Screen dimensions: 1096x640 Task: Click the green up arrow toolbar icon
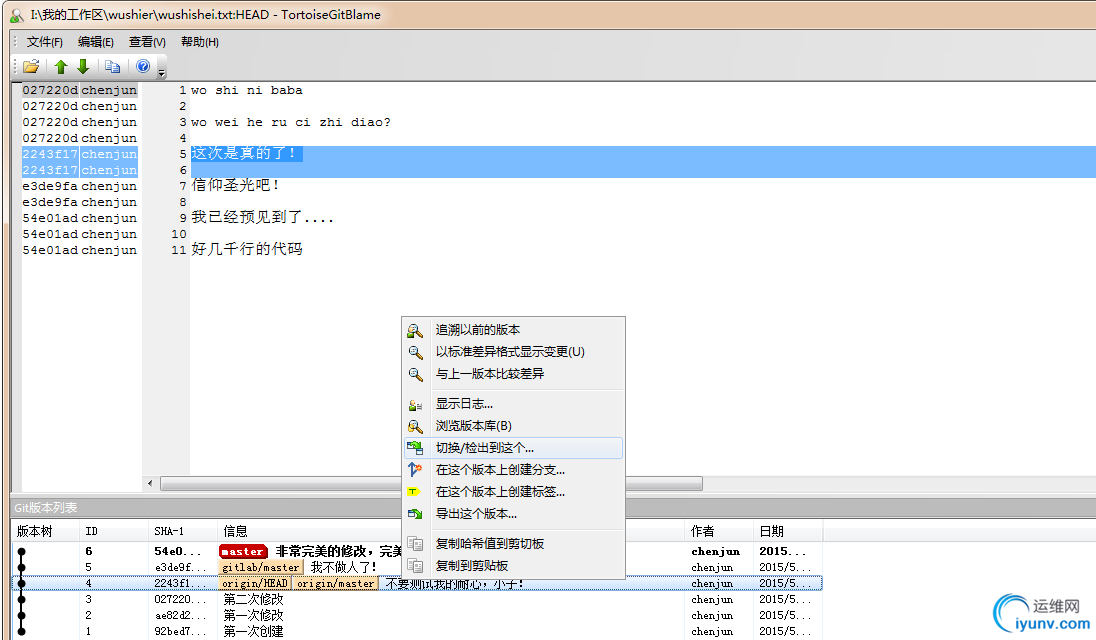pyautogui.click(x=61, y=66)
